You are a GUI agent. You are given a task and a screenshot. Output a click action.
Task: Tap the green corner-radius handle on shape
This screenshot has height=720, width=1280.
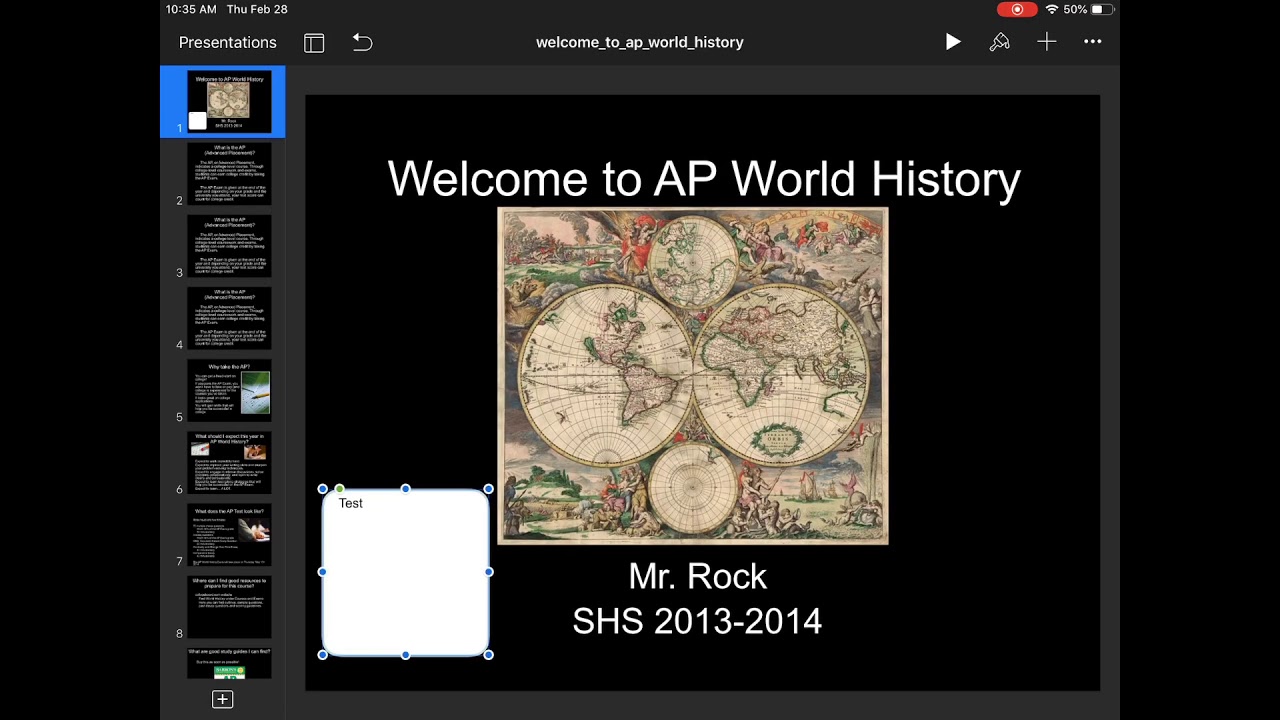339,489
